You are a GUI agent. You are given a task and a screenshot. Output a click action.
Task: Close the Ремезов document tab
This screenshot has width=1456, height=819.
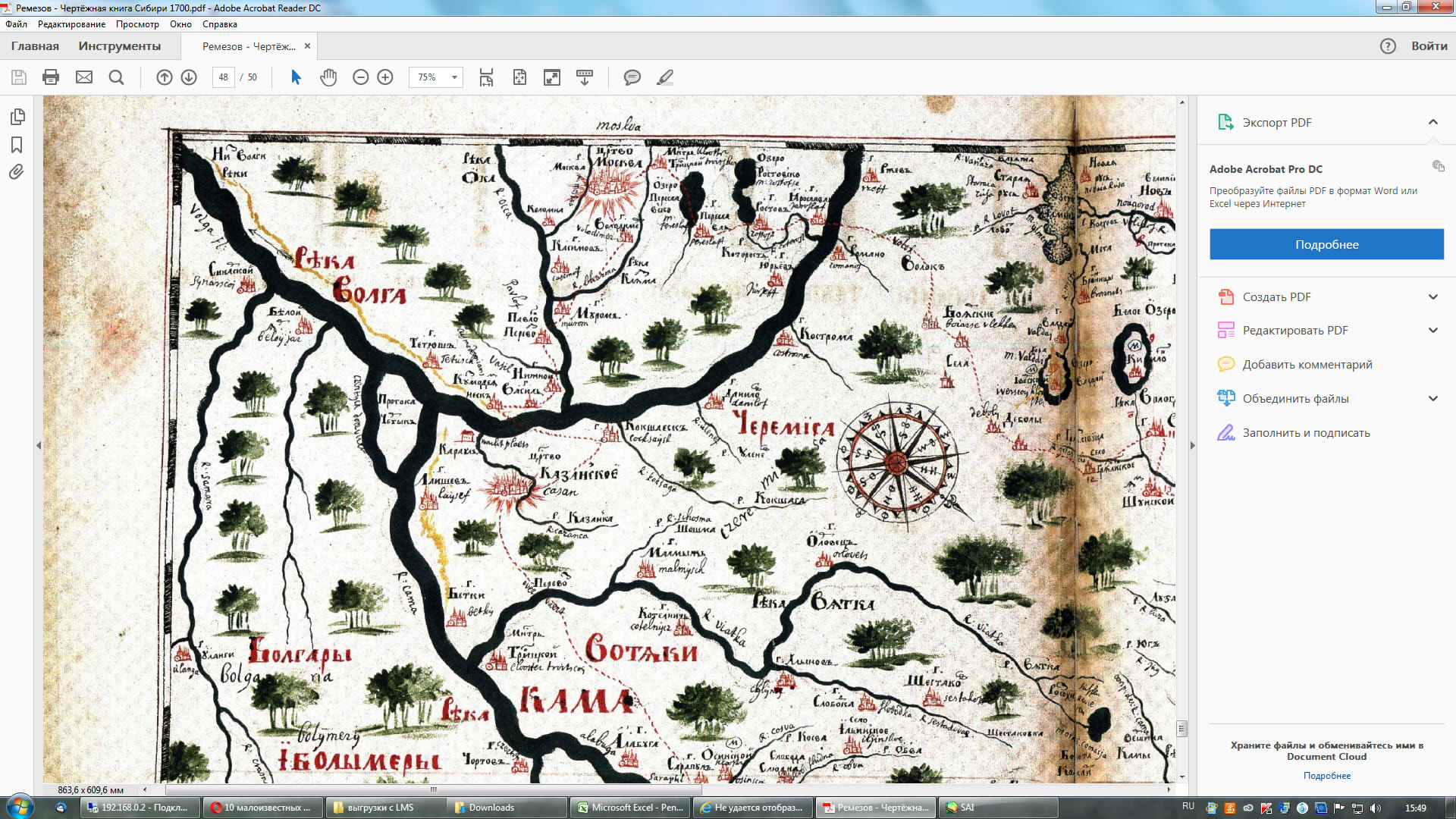307,46
